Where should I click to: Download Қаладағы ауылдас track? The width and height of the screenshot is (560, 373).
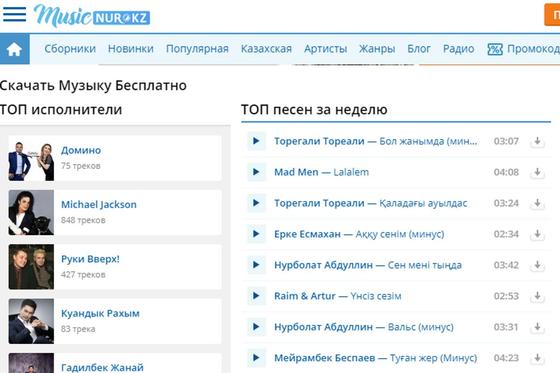(537, 203)
